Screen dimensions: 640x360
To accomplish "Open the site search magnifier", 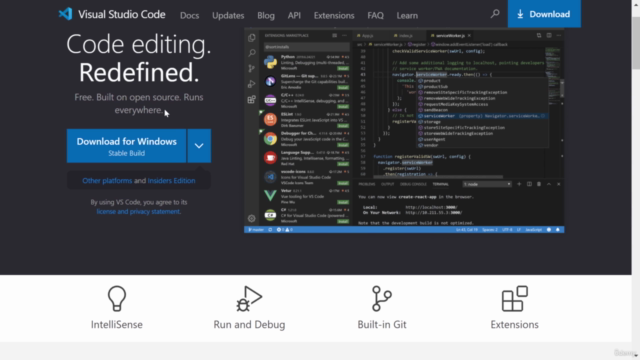I will 495,14.
